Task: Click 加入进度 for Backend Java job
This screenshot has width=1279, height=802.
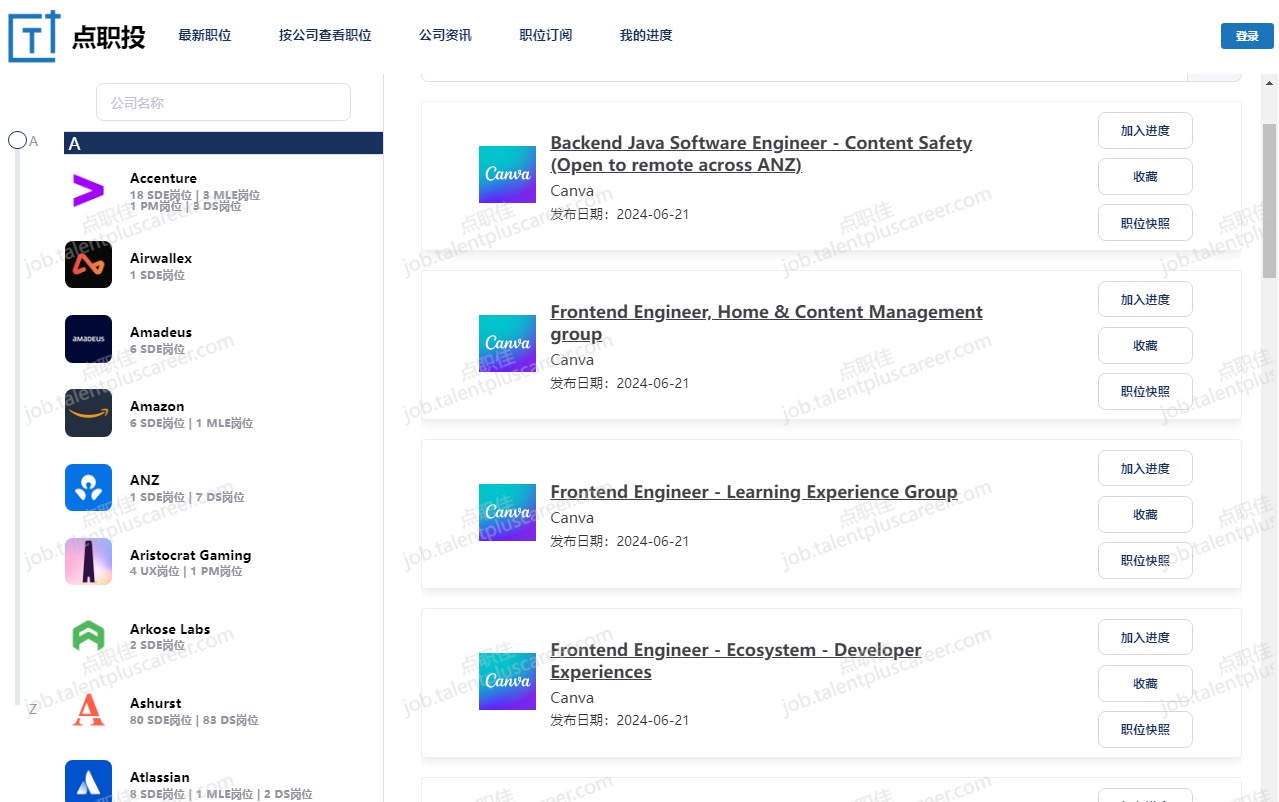Action: pos(1144,131)
